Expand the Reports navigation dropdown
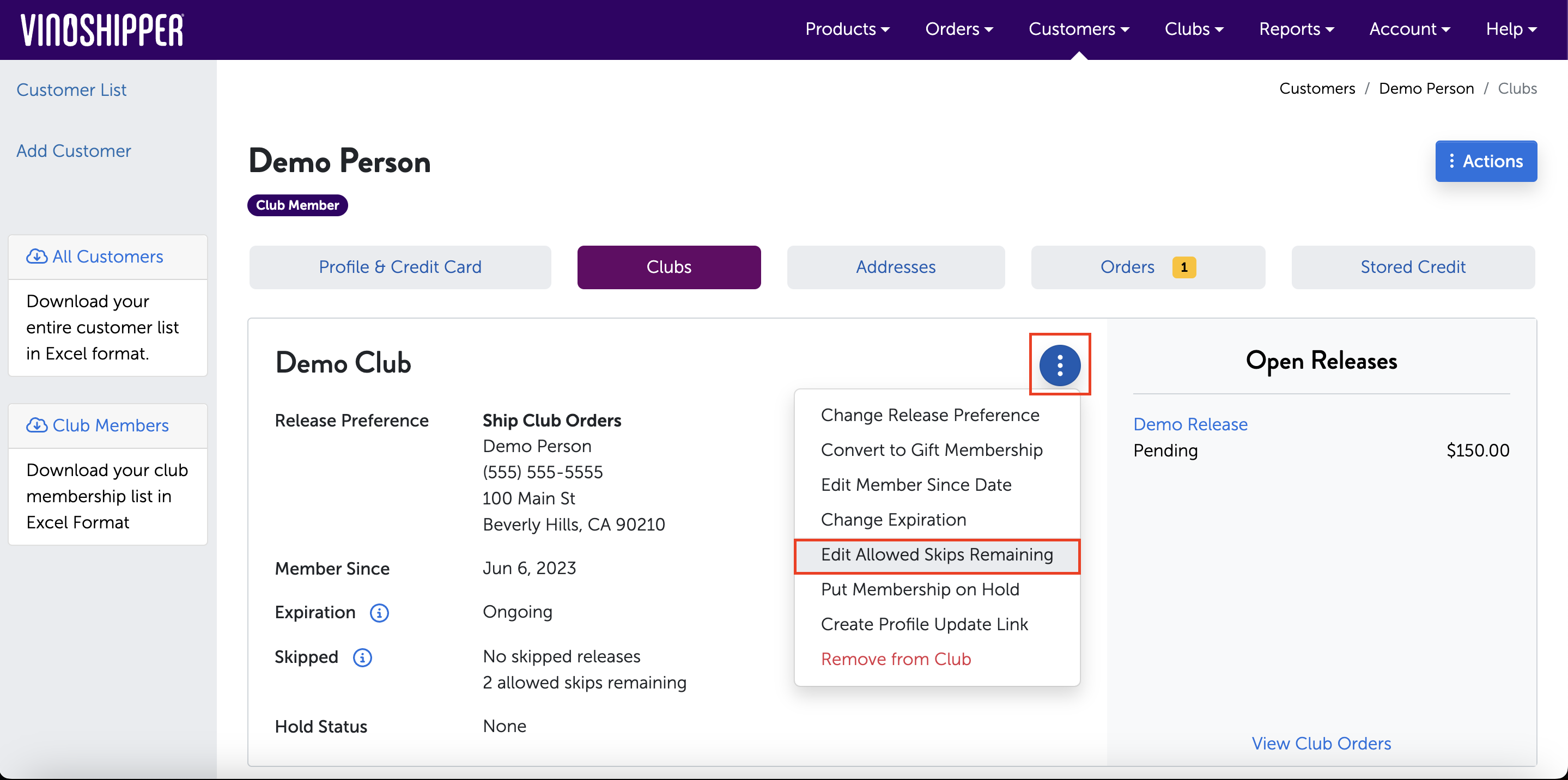The height and width of the screenshot is (780, 1568). coord(1296,29)
